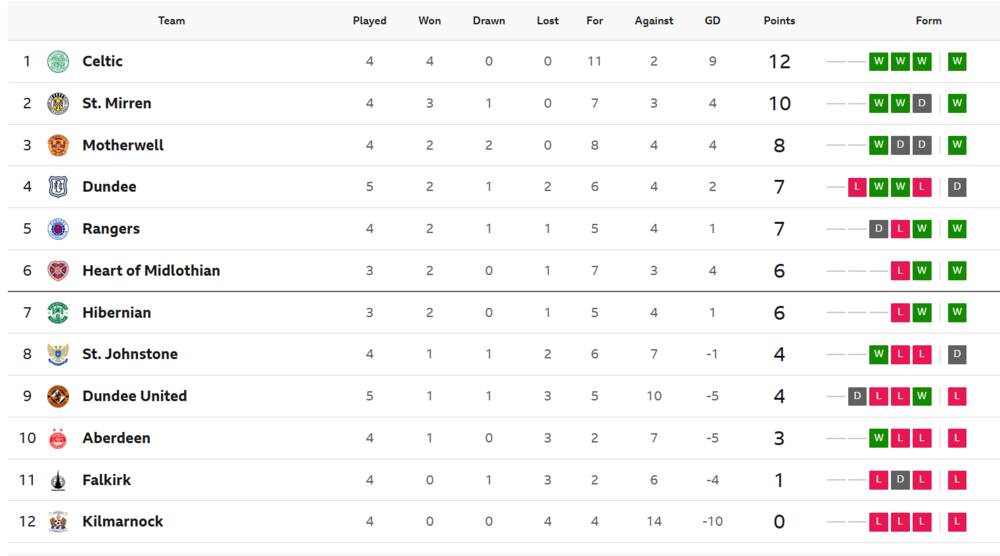Select the Heart of Midlothian crest

pyautogui.click(x=58, y=271)
